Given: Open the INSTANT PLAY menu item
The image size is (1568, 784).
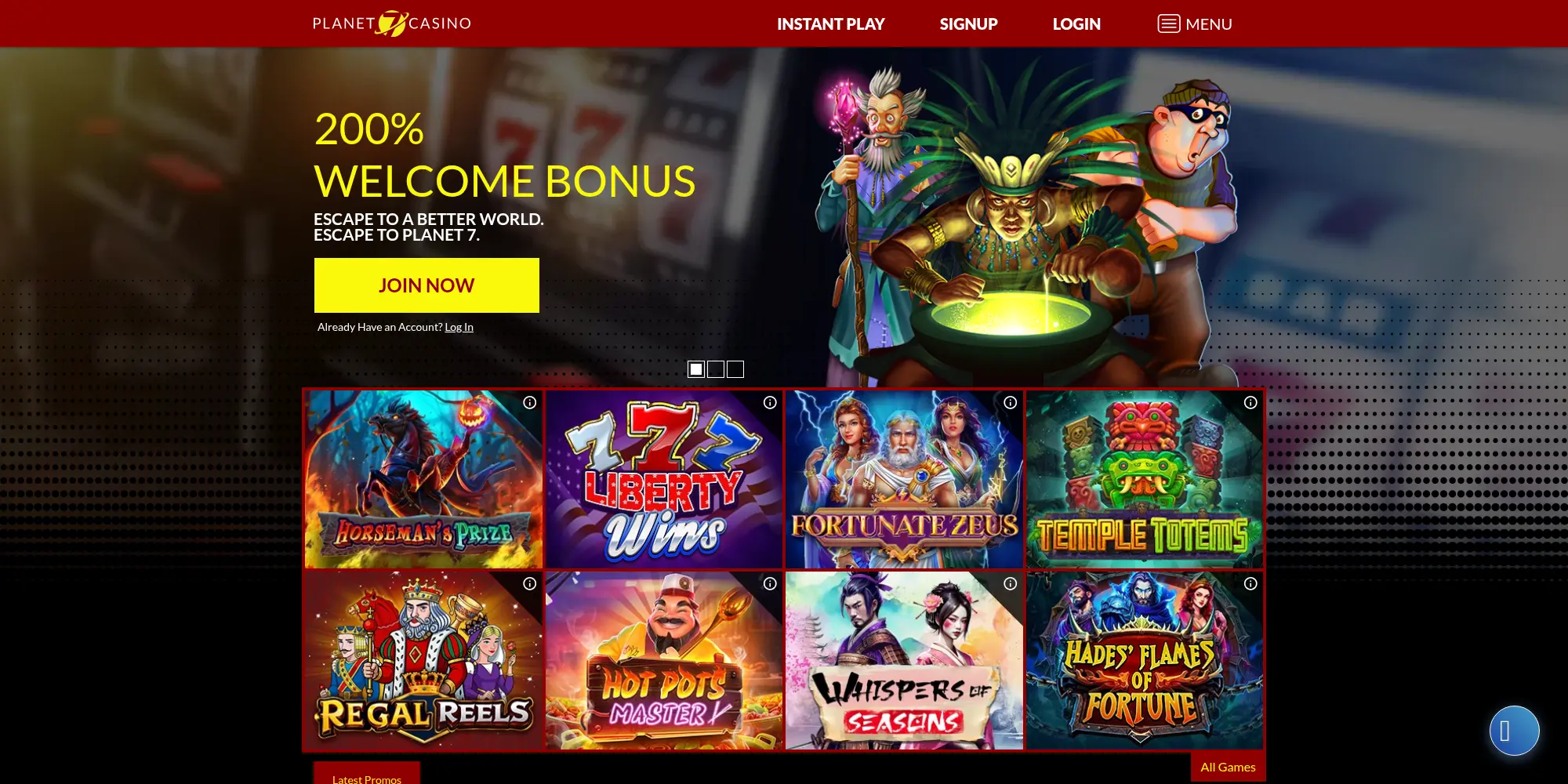Looking at the screenshot, I should coord(830,24).
